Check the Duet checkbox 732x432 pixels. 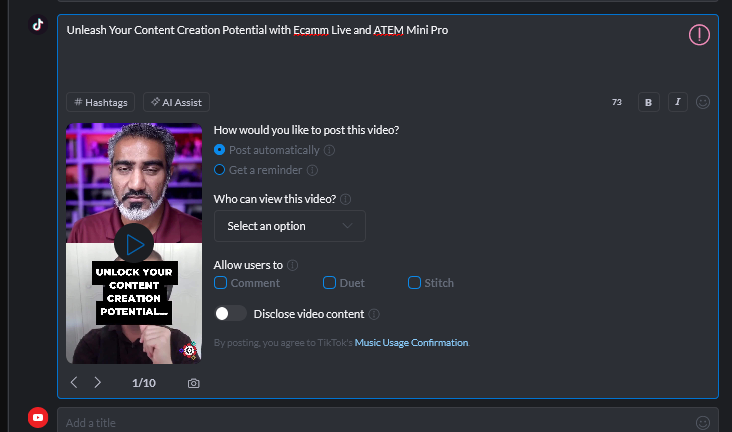329,283
